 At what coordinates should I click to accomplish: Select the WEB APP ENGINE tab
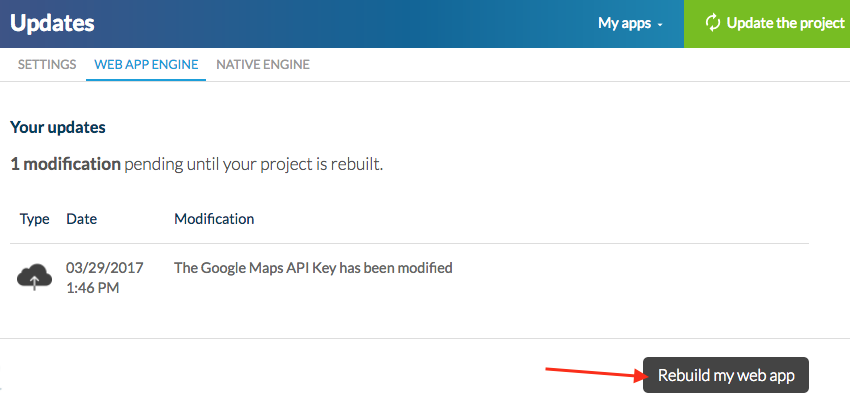[x=146, y=64]
